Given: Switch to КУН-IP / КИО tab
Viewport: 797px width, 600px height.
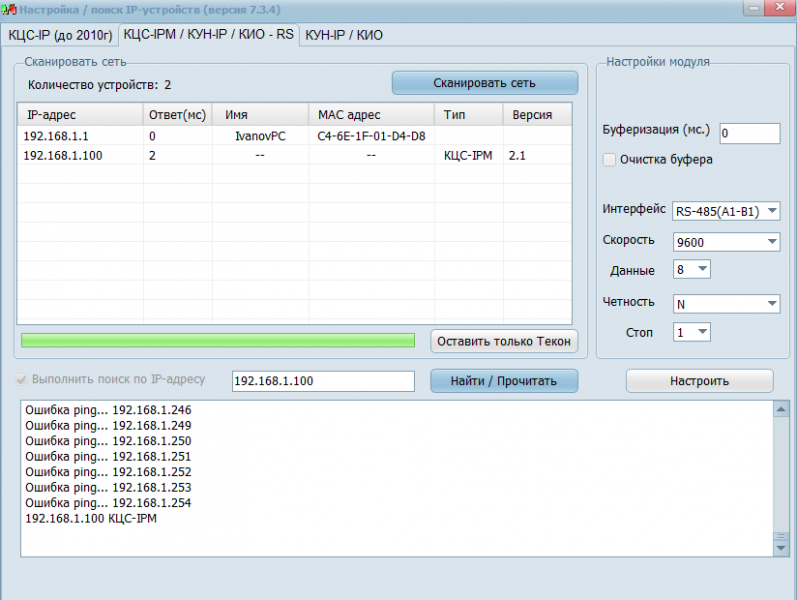Looking at the screenshot, I should click(344, 35).
